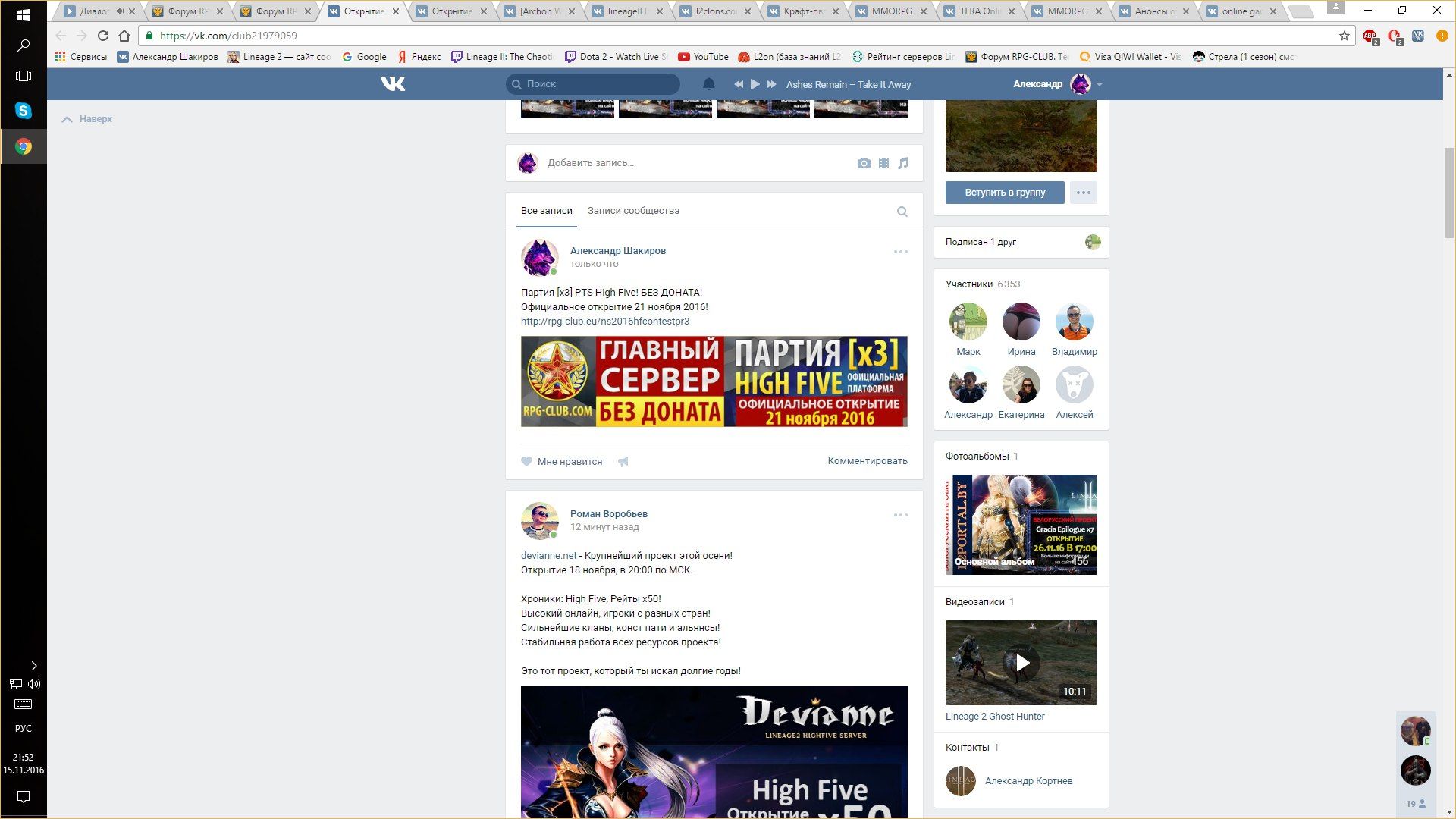Bookmark this page with star icon
The height and width of the screenshot is (819, 1456).
click(x=1344, y=36)
